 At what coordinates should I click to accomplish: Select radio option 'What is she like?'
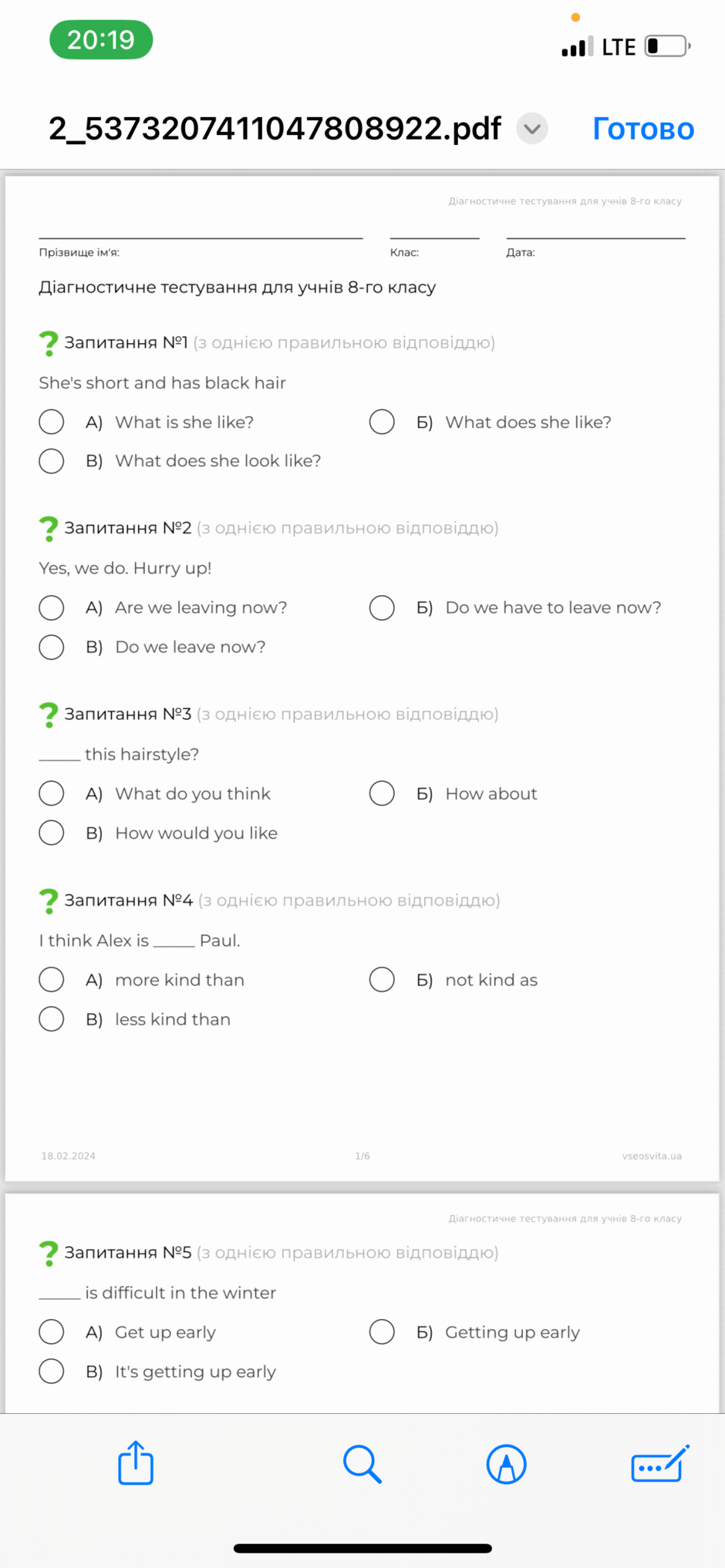pos(52,422)
